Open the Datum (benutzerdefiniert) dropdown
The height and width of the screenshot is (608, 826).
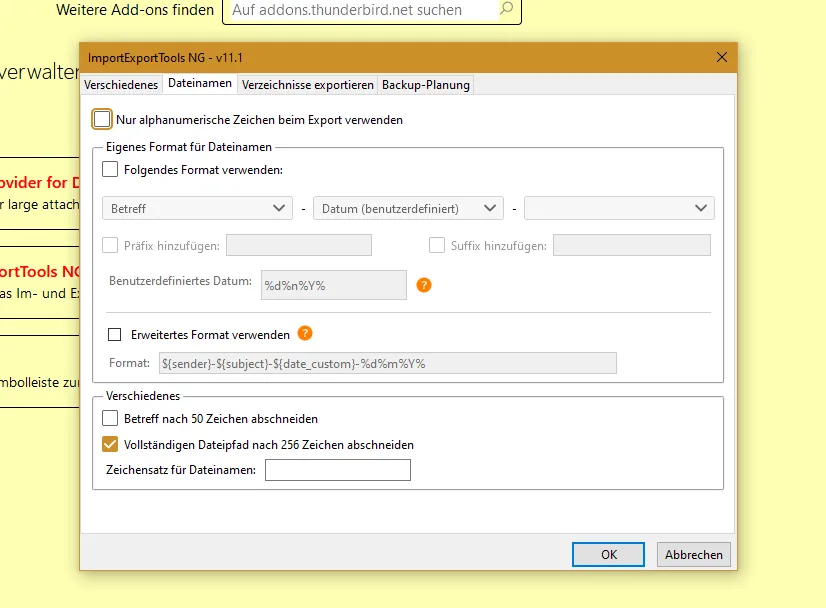408,208
